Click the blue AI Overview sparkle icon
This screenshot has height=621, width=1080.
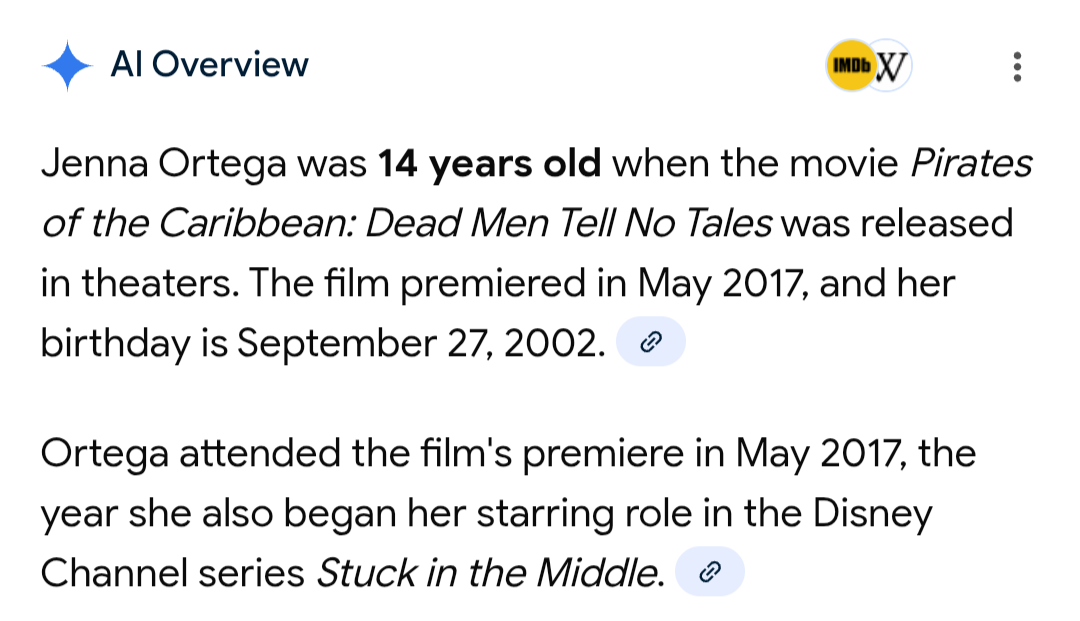tap(67, 66)
